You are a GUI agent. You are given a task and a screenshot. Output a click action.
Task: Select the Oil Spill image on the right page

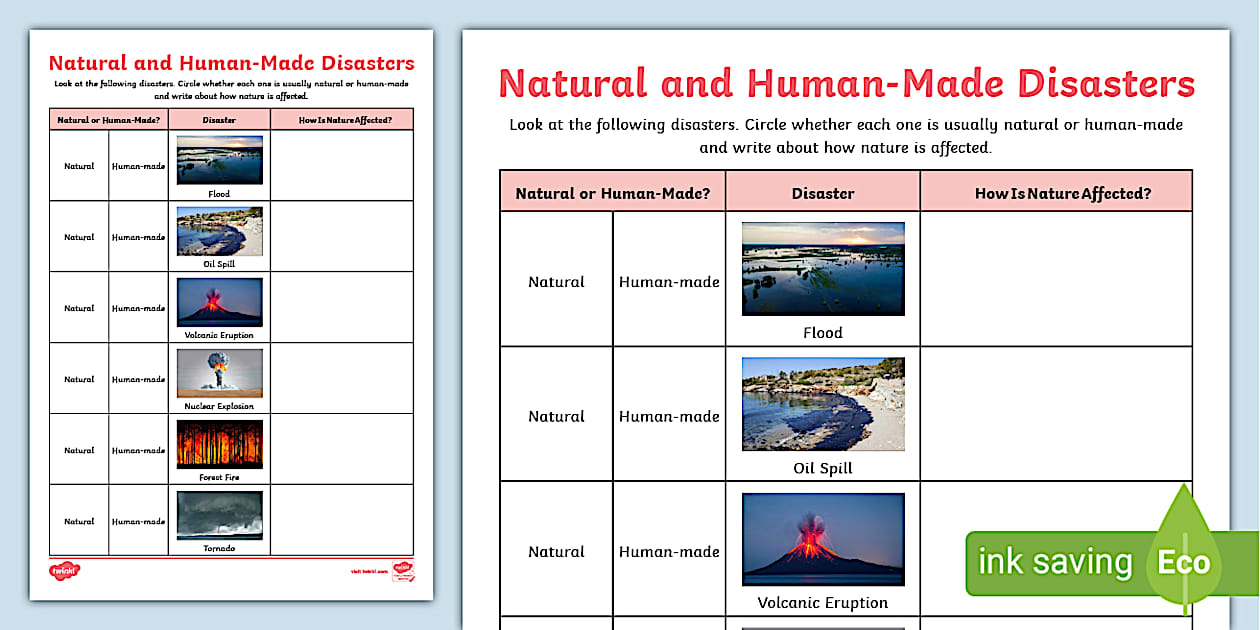pos(822,401)
